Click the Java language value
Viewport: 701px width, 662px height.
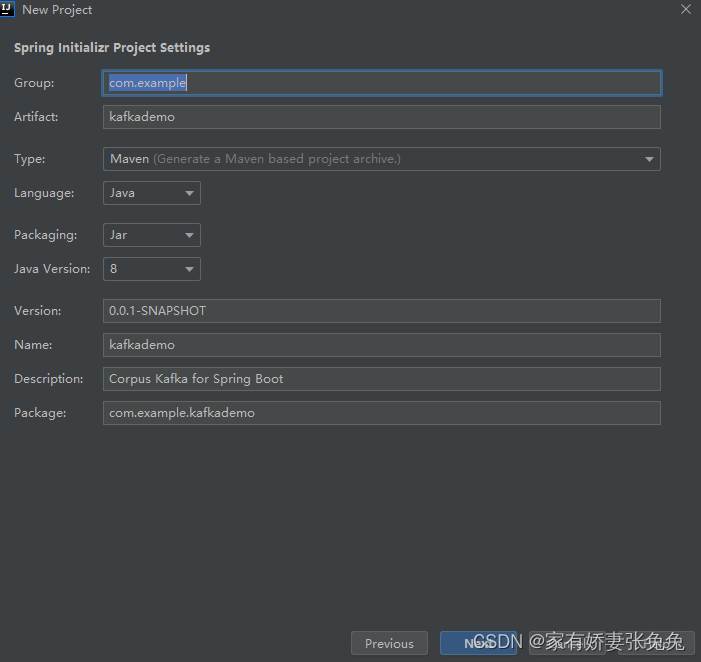click(x=122, y=193)
